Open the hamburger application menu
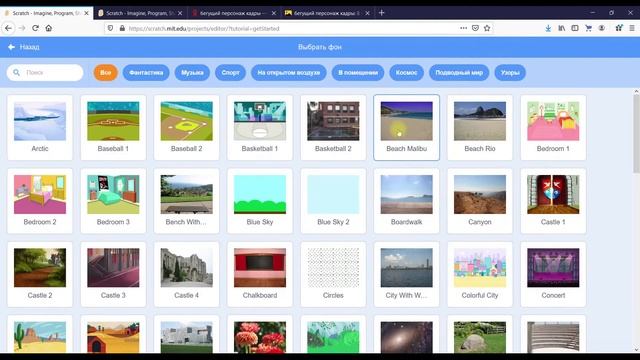640x360 pixels. (x=632, y=28)
